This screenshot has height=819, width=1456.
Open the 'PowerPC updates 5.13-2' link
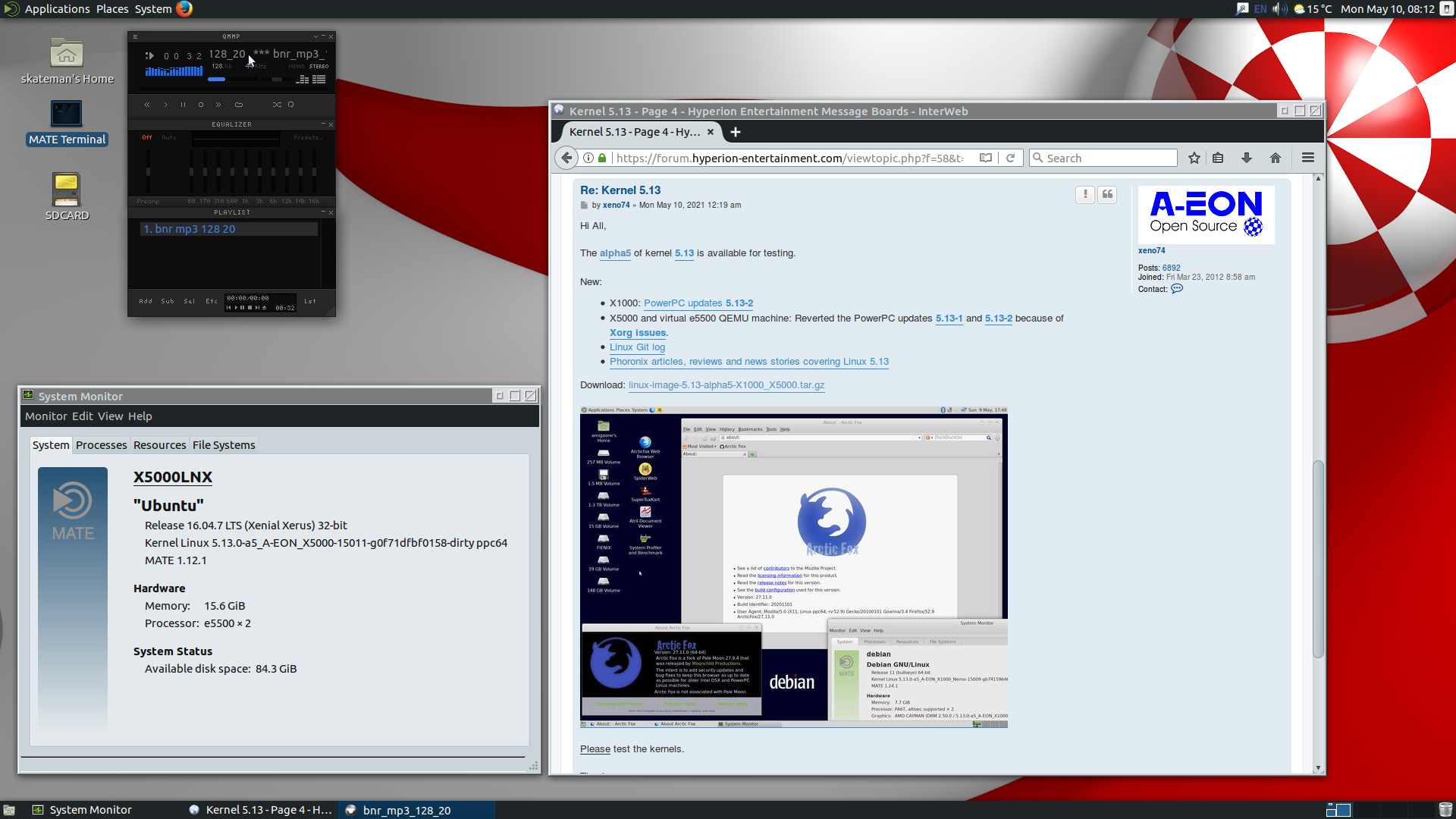click(x=698, y=303)
